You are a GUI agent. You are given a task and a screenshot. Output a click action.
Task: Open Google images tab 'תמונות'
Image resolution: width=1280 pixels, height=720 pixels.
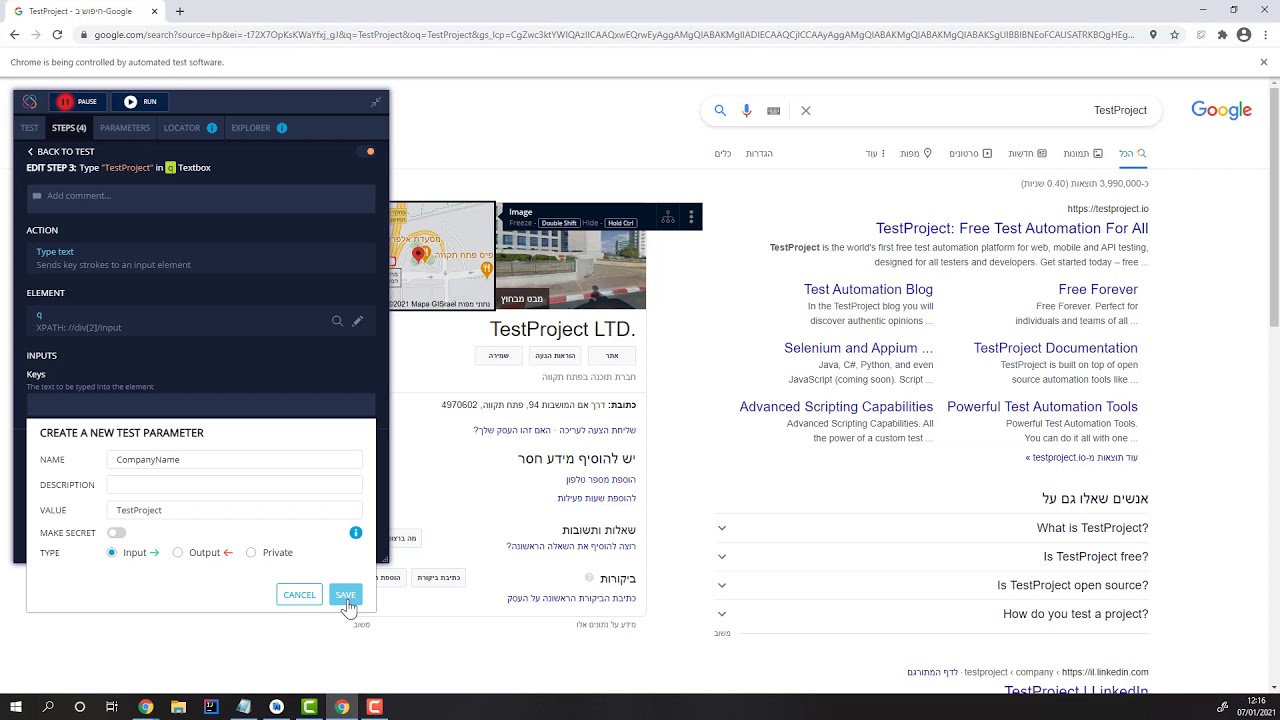[1083, 154]
